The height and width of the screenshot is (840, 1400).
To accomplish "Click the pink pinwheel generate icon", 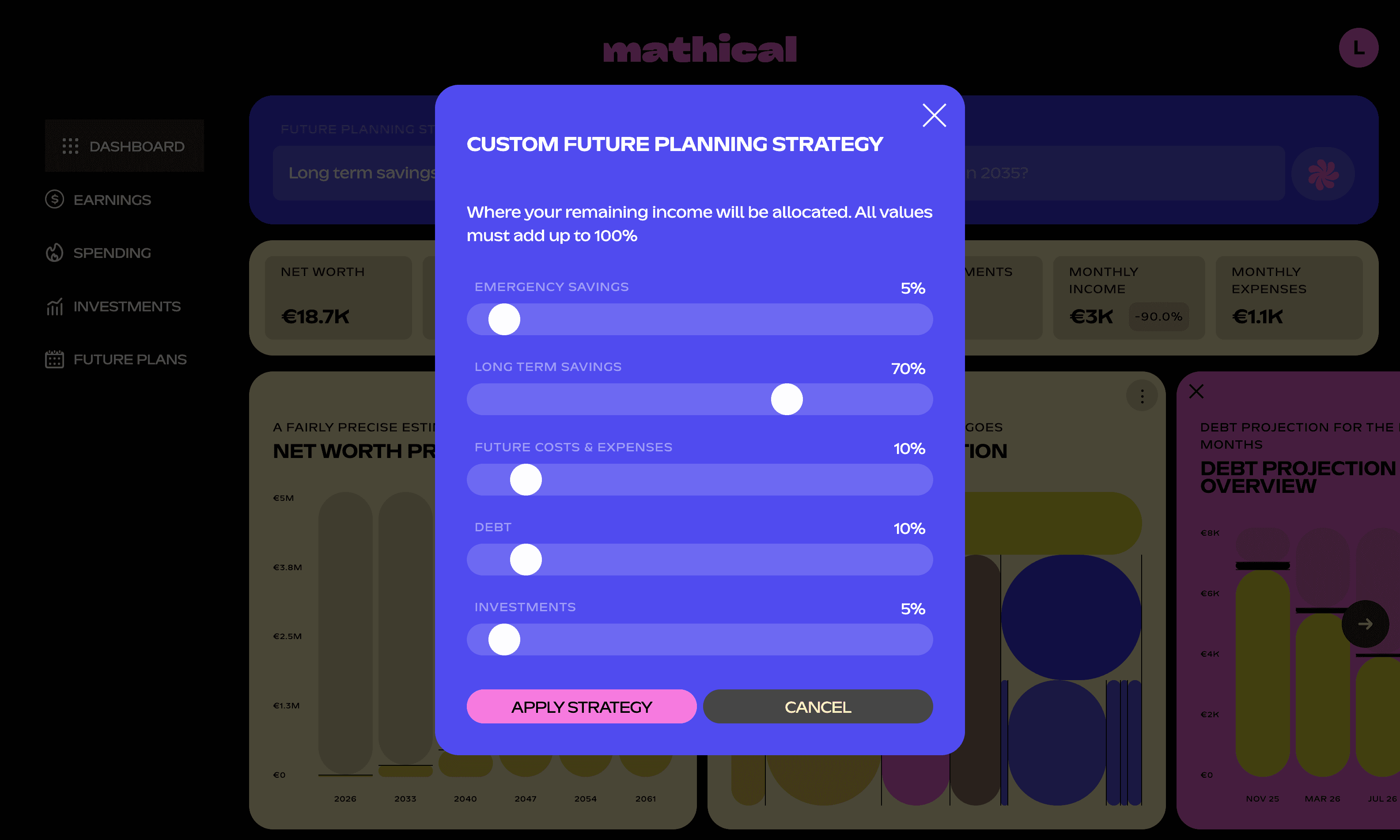I will pos(1322,174).
